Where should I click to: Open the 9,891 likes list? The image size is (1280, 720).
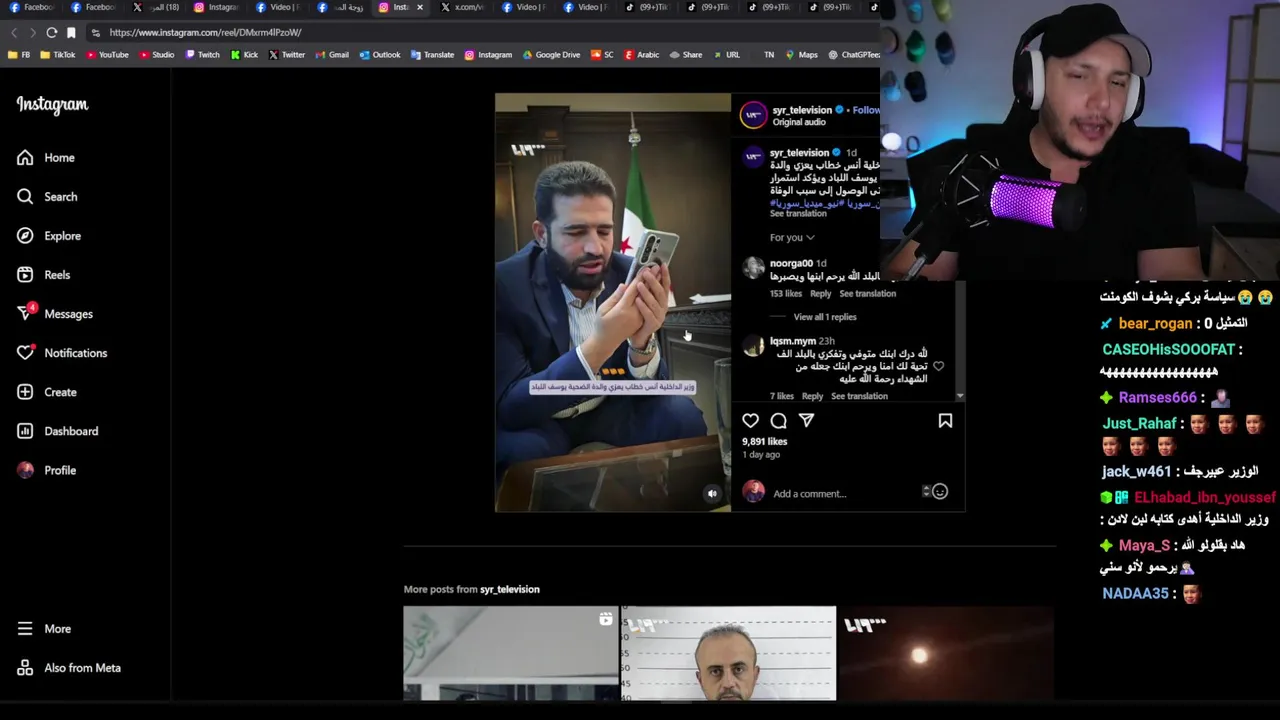coord(764,441)
